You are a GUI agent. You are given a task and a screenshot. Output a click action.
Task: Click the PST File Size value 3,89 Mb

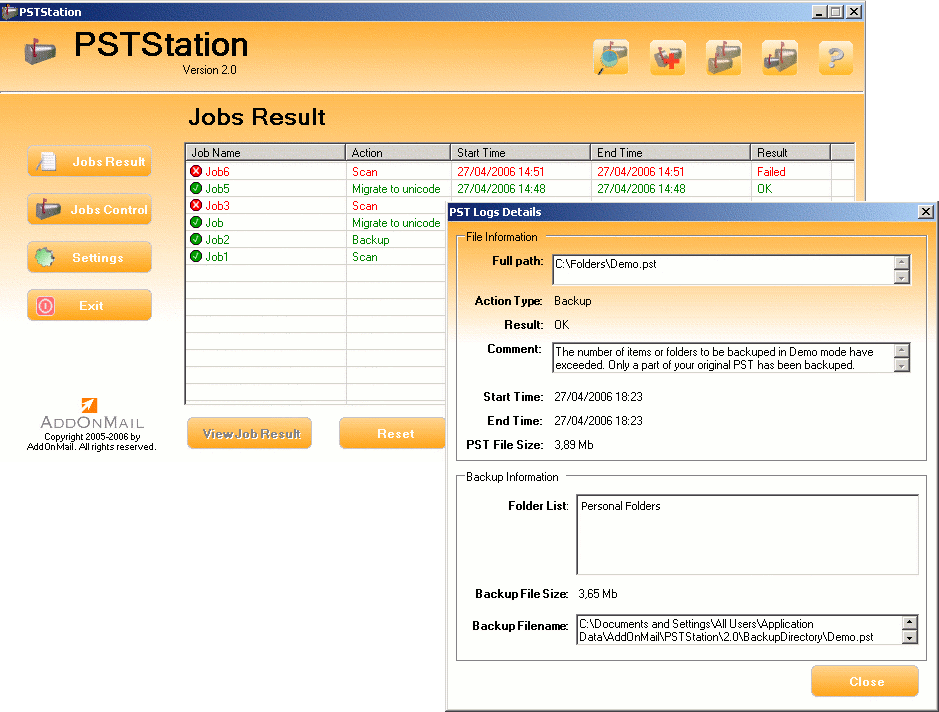[x=574, y=445]
